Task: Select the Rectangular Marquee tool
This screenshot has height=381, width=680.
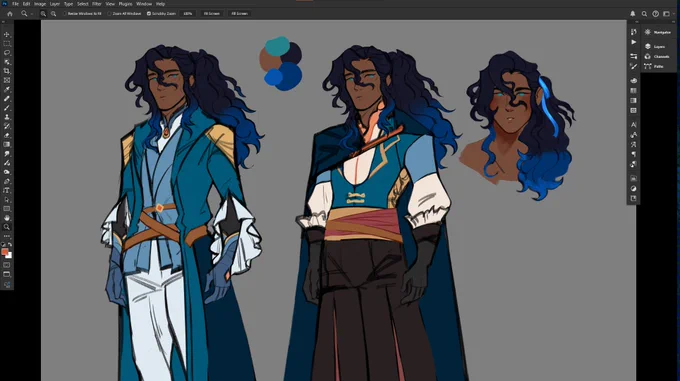Action: pyautogui.click(x=7, y=43)
